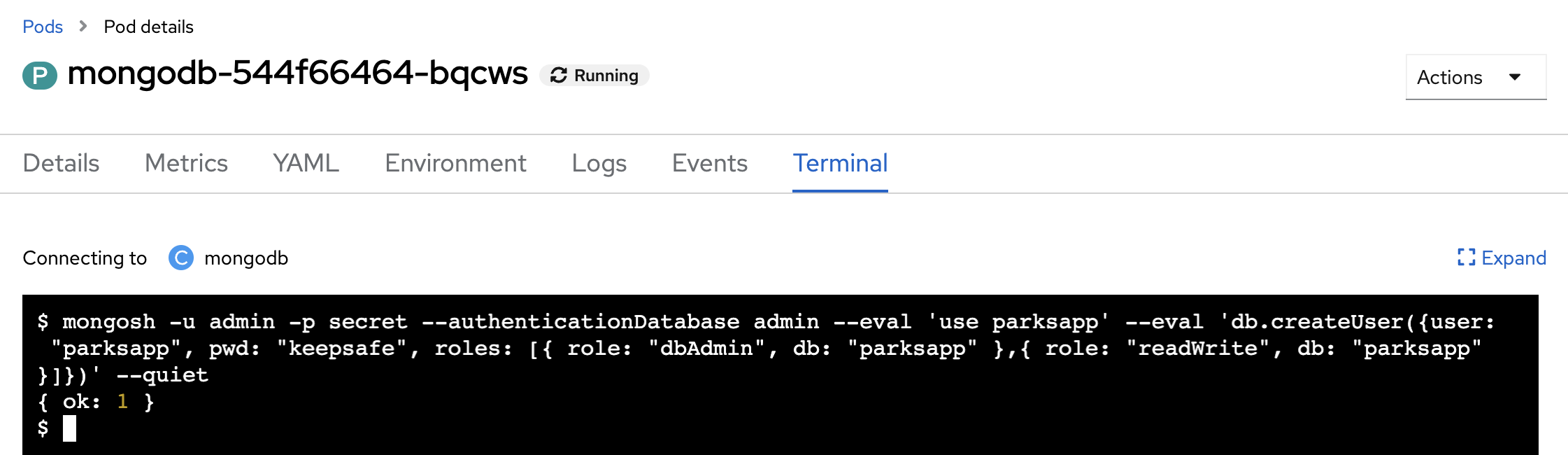Click the breadcrumb chevron separator

point(83,27)
